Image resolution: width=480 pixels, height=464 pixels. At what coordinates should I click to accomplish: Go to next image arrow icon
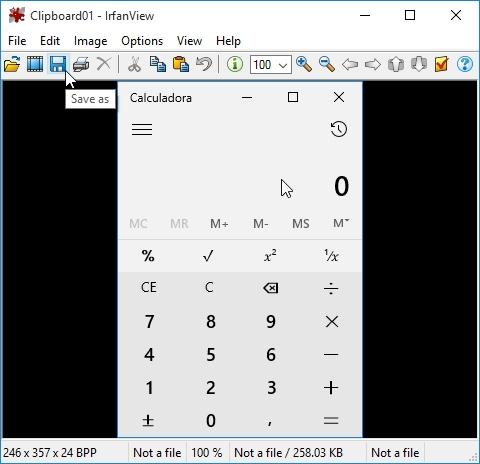373,64
